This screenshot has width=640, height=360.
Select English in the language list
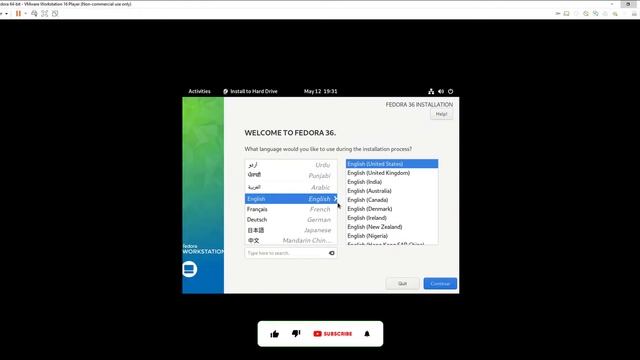click(291, 199)
